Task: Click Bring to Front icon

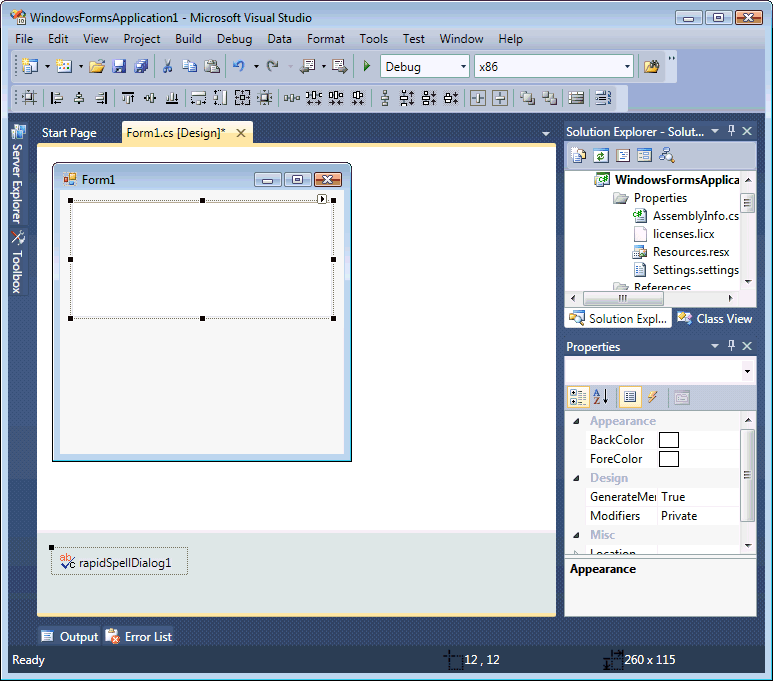Action: click(527, 98)
